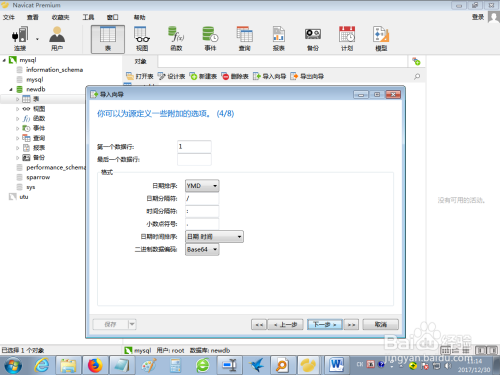Select information_schema in the tree
The width and height of the screenshot is (500, 375).
pos(54,70)
